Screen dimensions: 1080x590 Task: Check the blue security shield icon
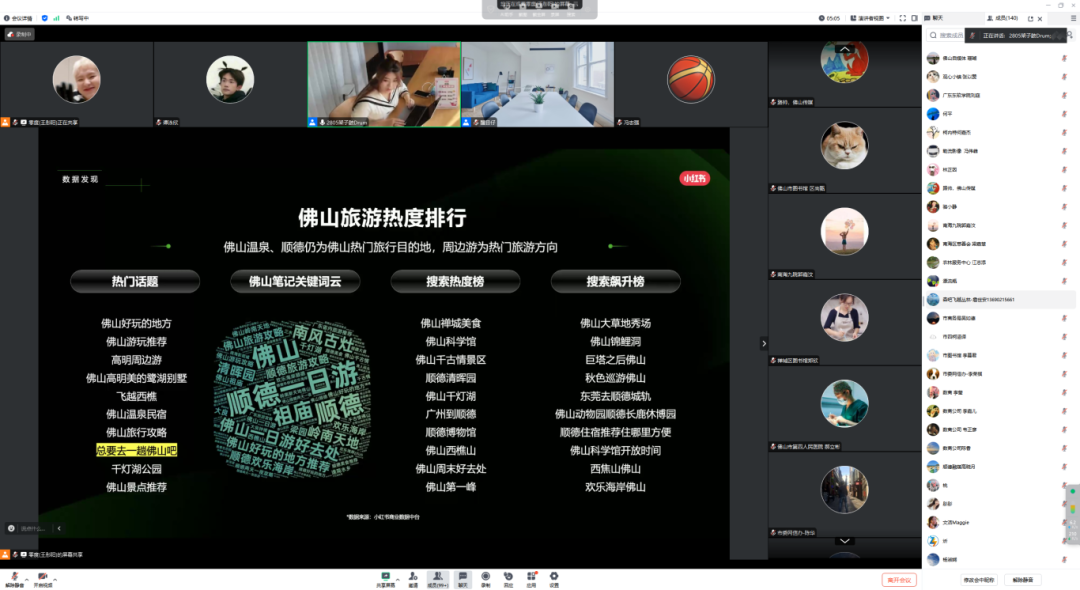(x=45, y=18)
